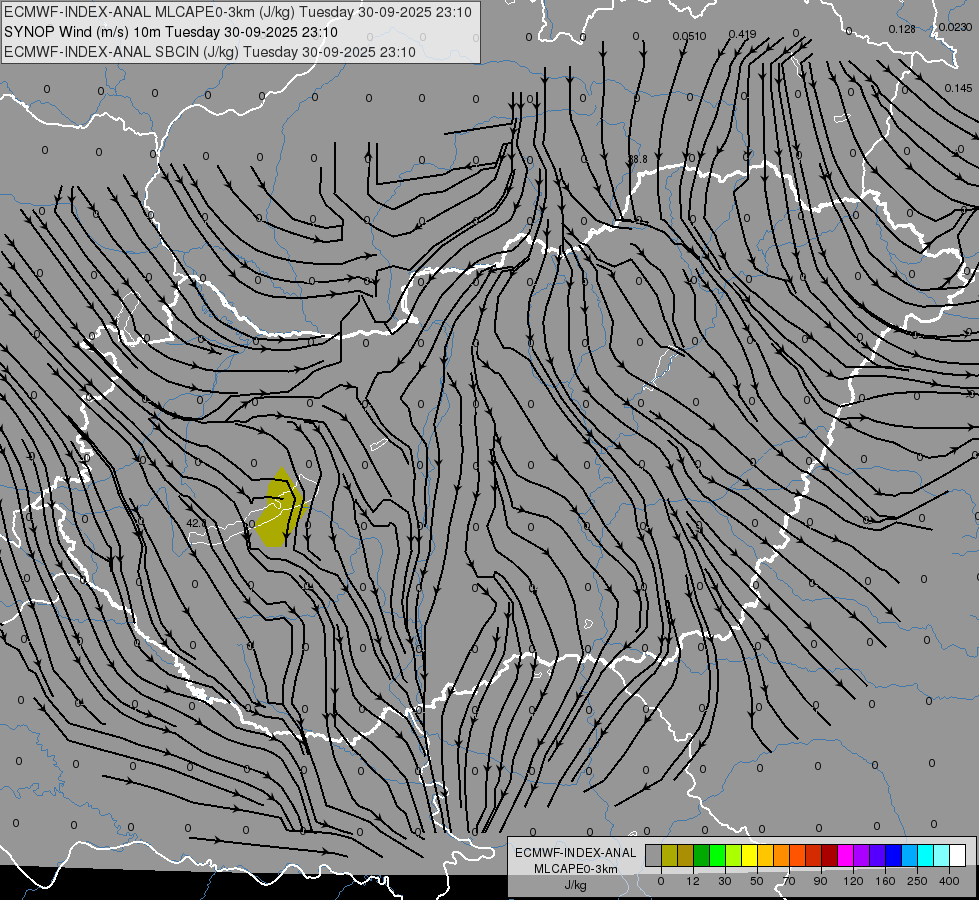Click the 120 tick label in legend

854,881
